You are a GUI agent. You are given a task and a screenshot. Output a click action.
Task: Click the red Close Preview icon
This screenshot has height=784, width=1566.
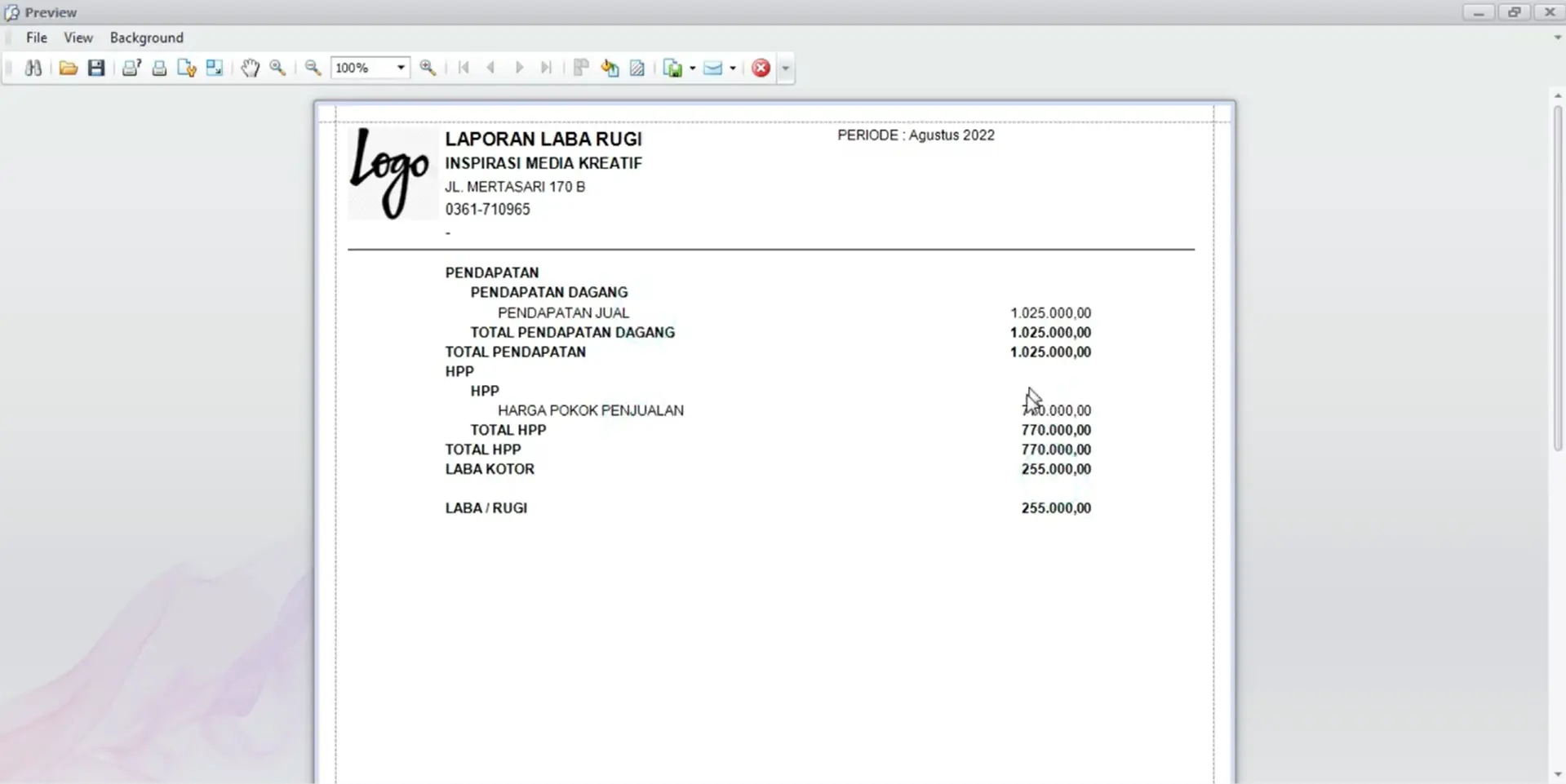pyautogui.click(x=761, y=69)
